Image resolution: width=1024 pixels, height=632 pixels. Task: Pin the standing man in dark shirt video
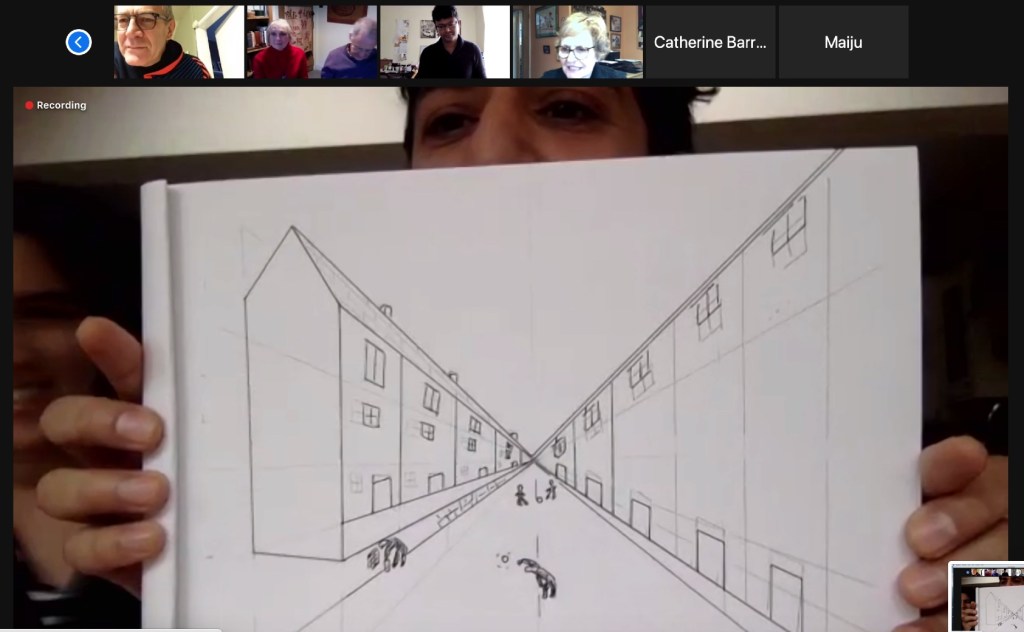pyautogui.click(x=445, y=42)
